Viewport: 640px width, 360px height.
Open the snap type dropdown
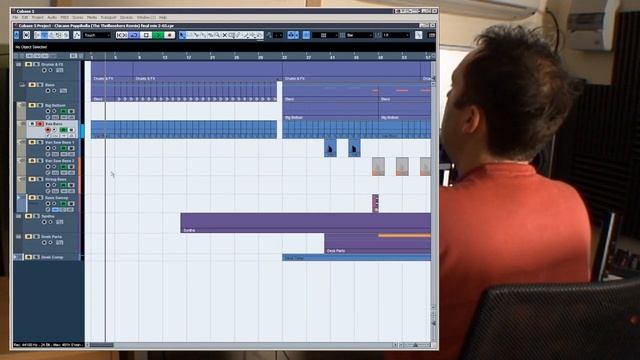click(324, 35)
